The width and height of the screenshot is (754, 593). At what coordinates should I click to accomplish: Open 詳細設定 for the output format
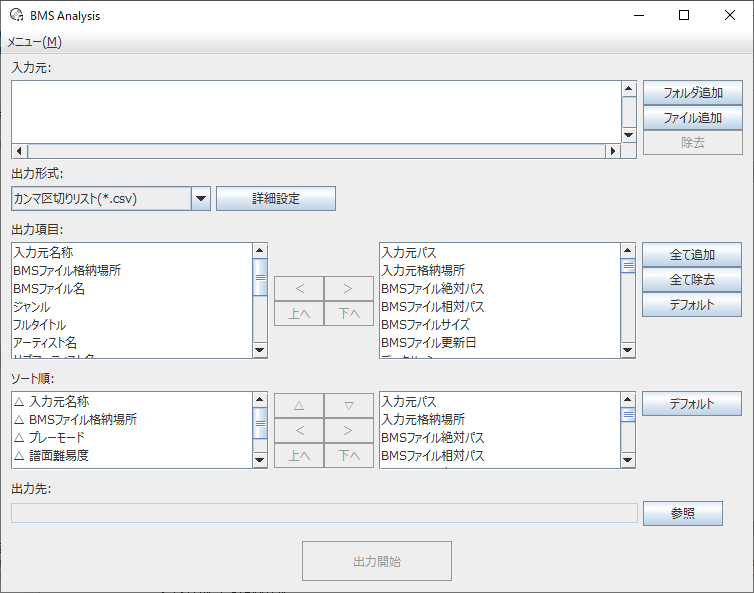(x=276, y=199)
